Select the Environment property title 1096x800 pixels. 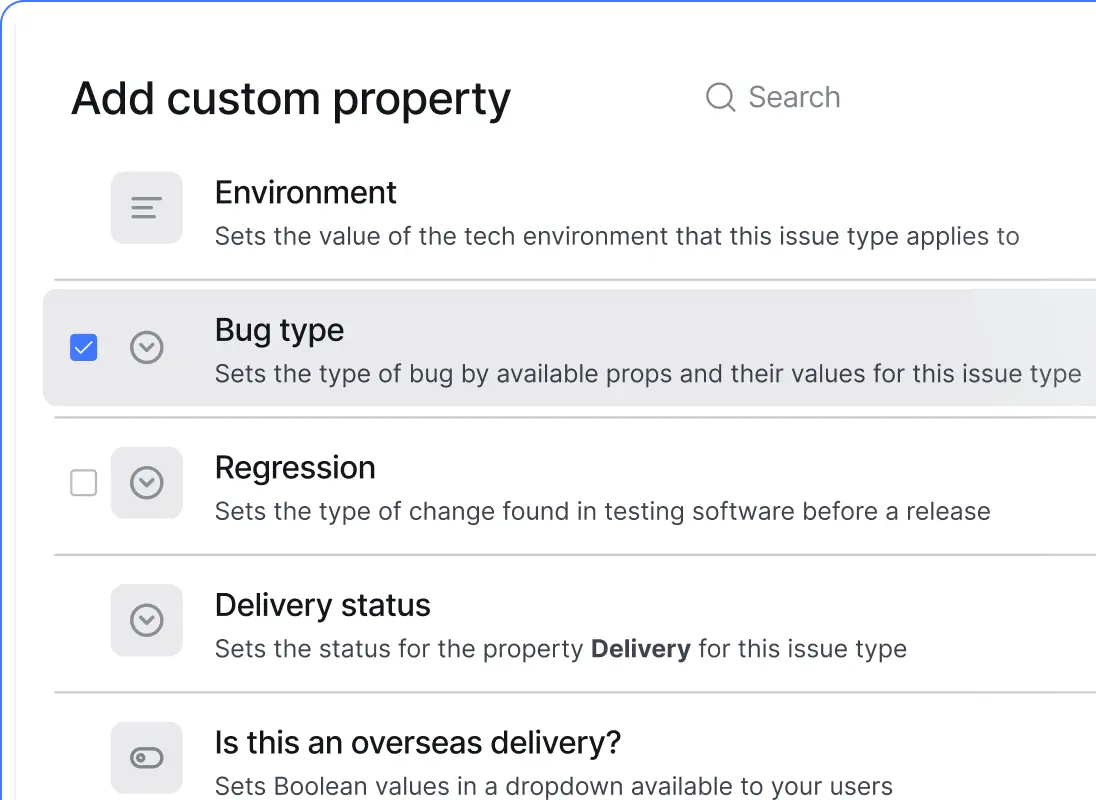tap(306, 192)
